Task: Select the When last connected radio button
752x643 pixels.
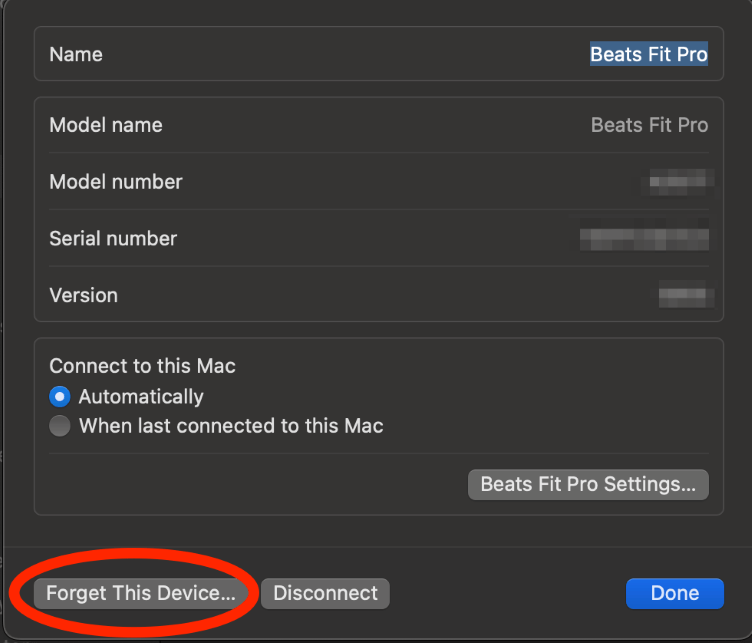Action: [61, 426]
